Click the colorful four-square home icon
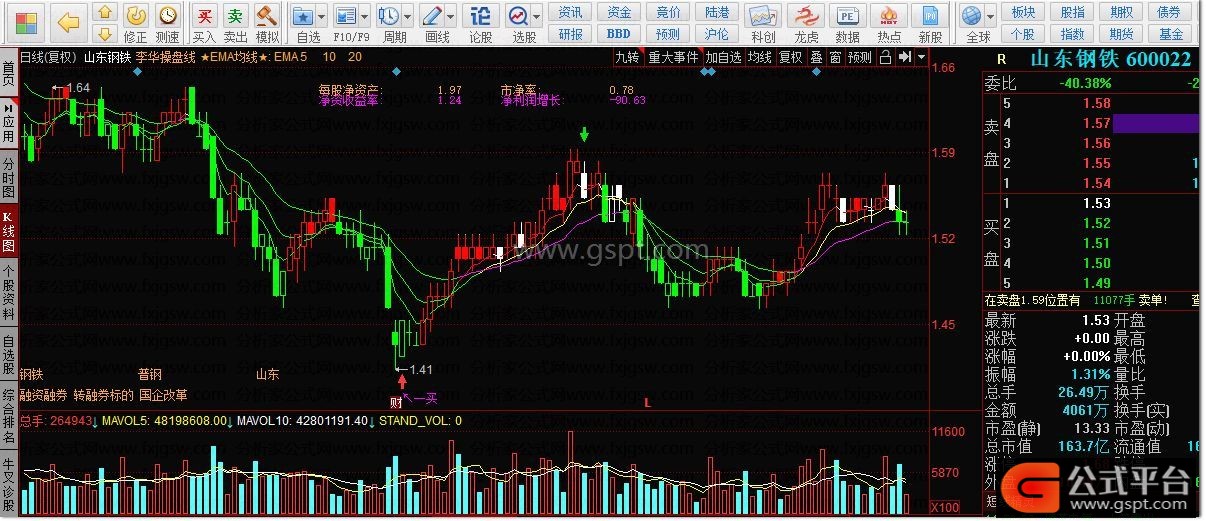The width and height of the screenshot is (1206, 521). 26,21
